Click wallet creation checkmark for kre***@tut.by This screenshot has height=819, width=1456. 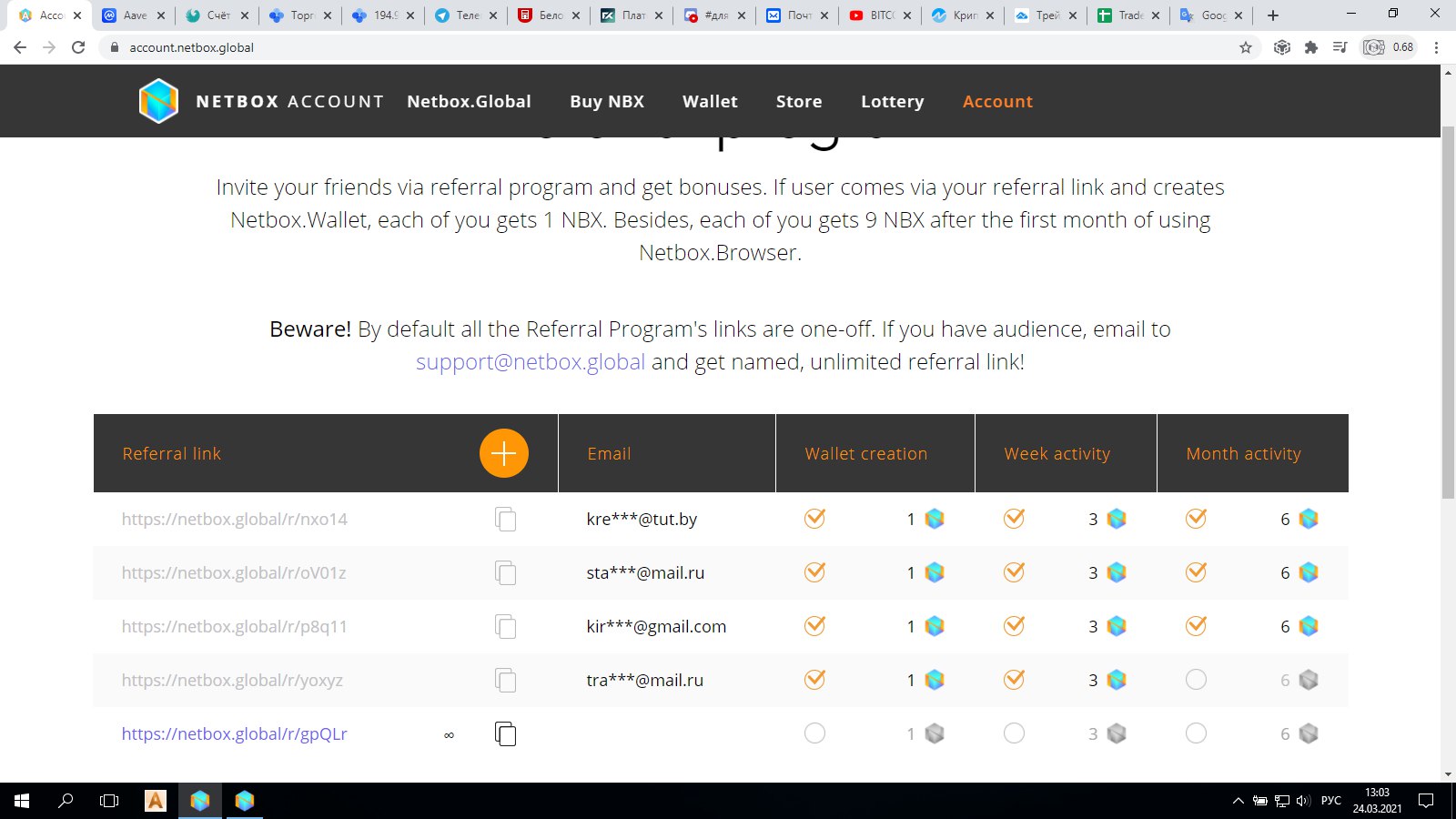pos(814,518)
